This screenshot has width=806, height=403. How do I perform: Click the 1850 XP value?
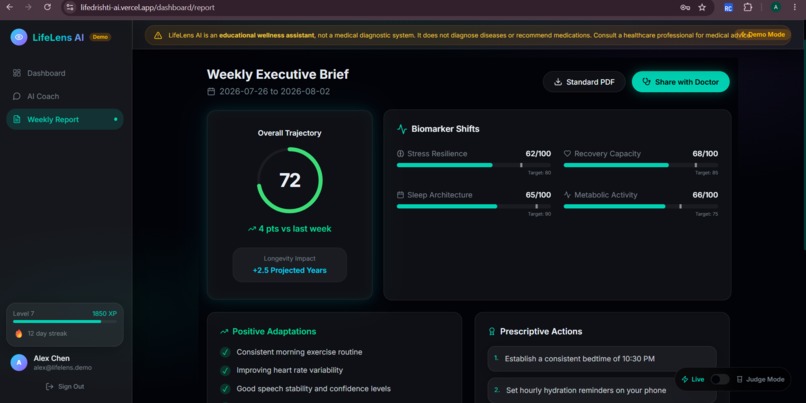(x=104, y=314)
